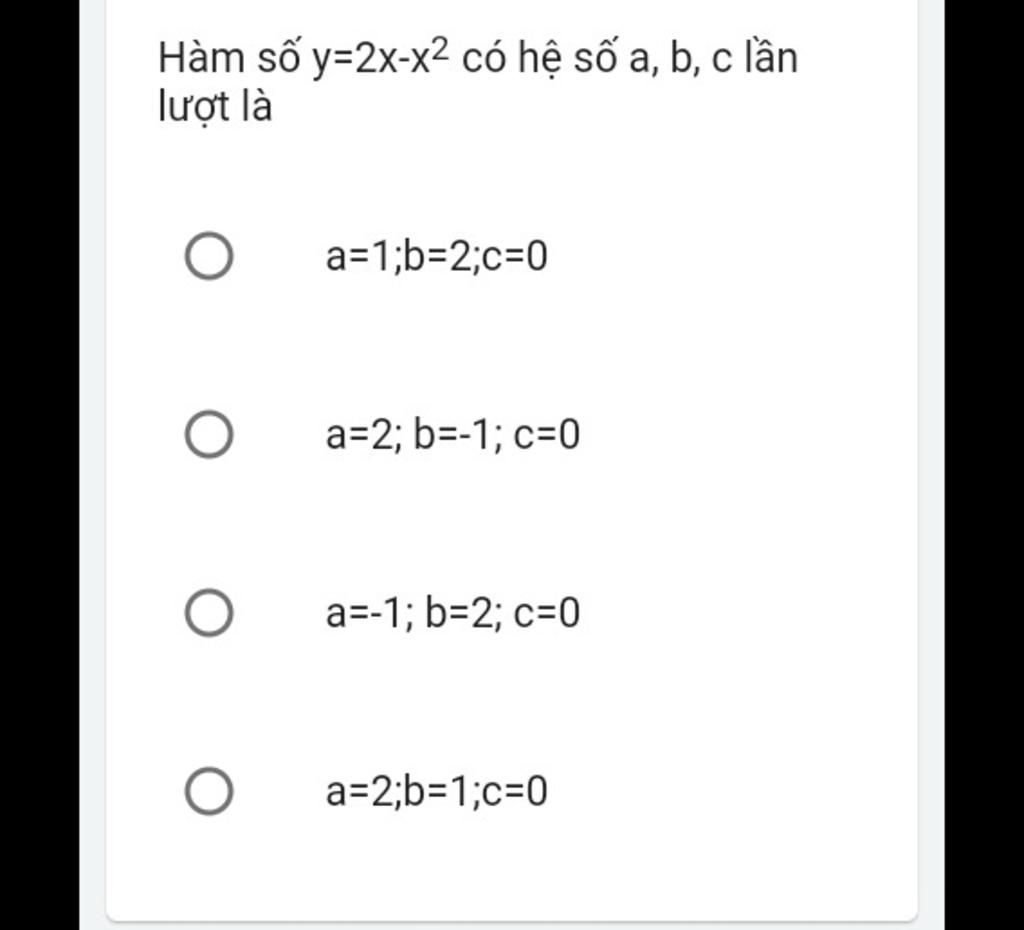The height and width of the screenshot is (930, 1024).
Task: Choose the radio button for a=-1; b=2; c=0
Action: pyautogui.click(x=209, y=613)
